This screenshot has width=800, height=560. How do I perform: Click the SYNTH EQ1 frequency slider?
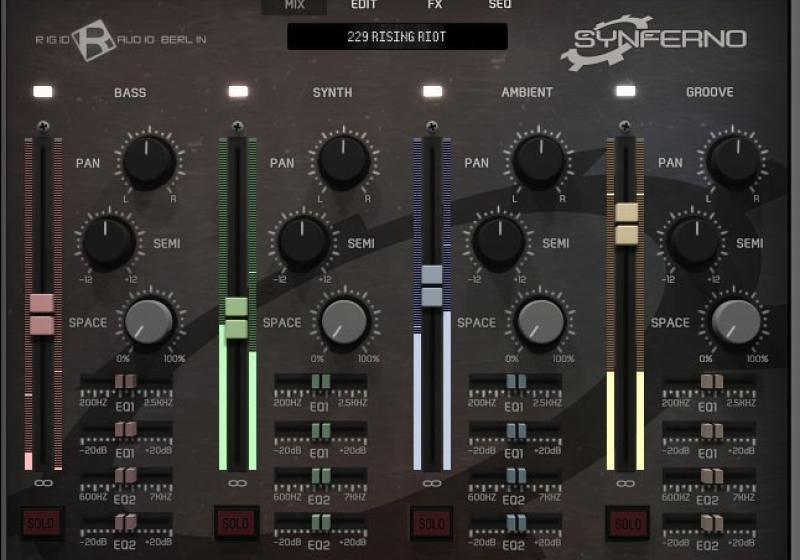coord(321,381)
